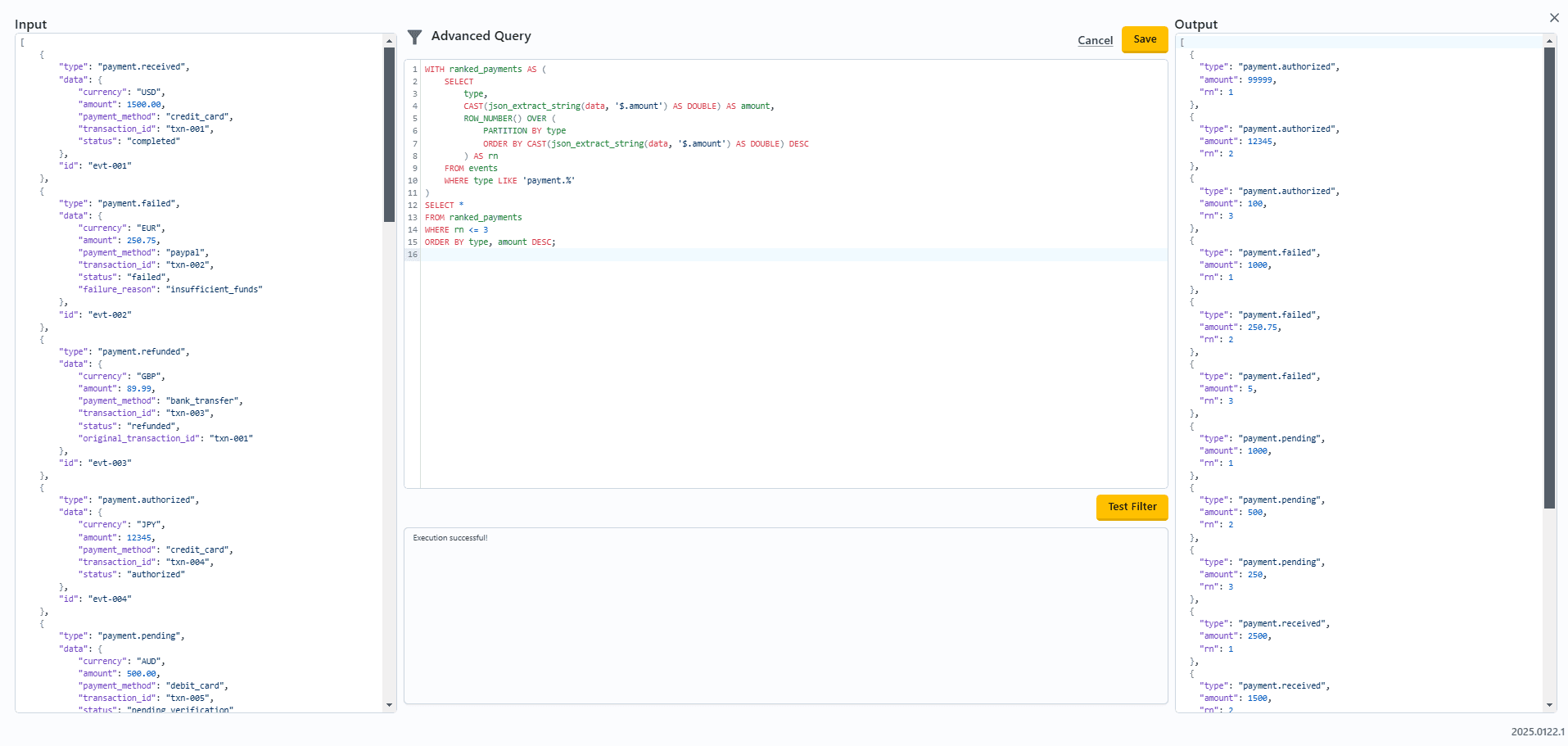This screenshot has width=1568, height=746.
Task: Click the scroll-up arrow on the Input panel
Action: 389,40
